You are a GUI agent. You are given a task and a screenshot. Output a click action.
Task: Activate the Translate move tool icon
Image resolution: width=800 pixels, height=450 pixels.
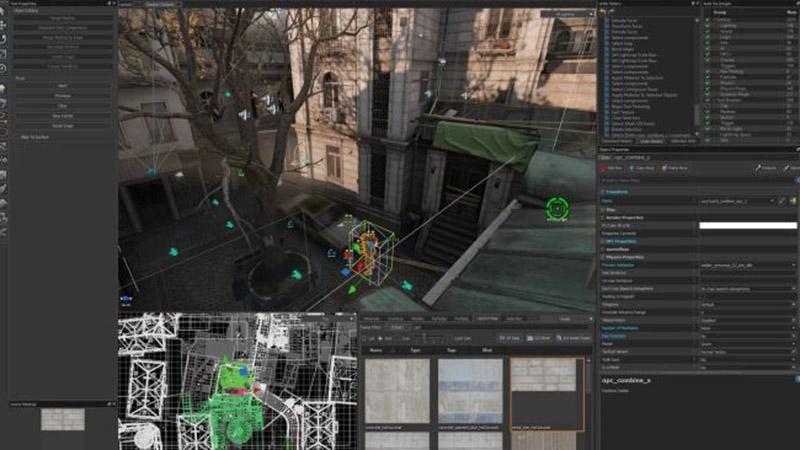5,25
